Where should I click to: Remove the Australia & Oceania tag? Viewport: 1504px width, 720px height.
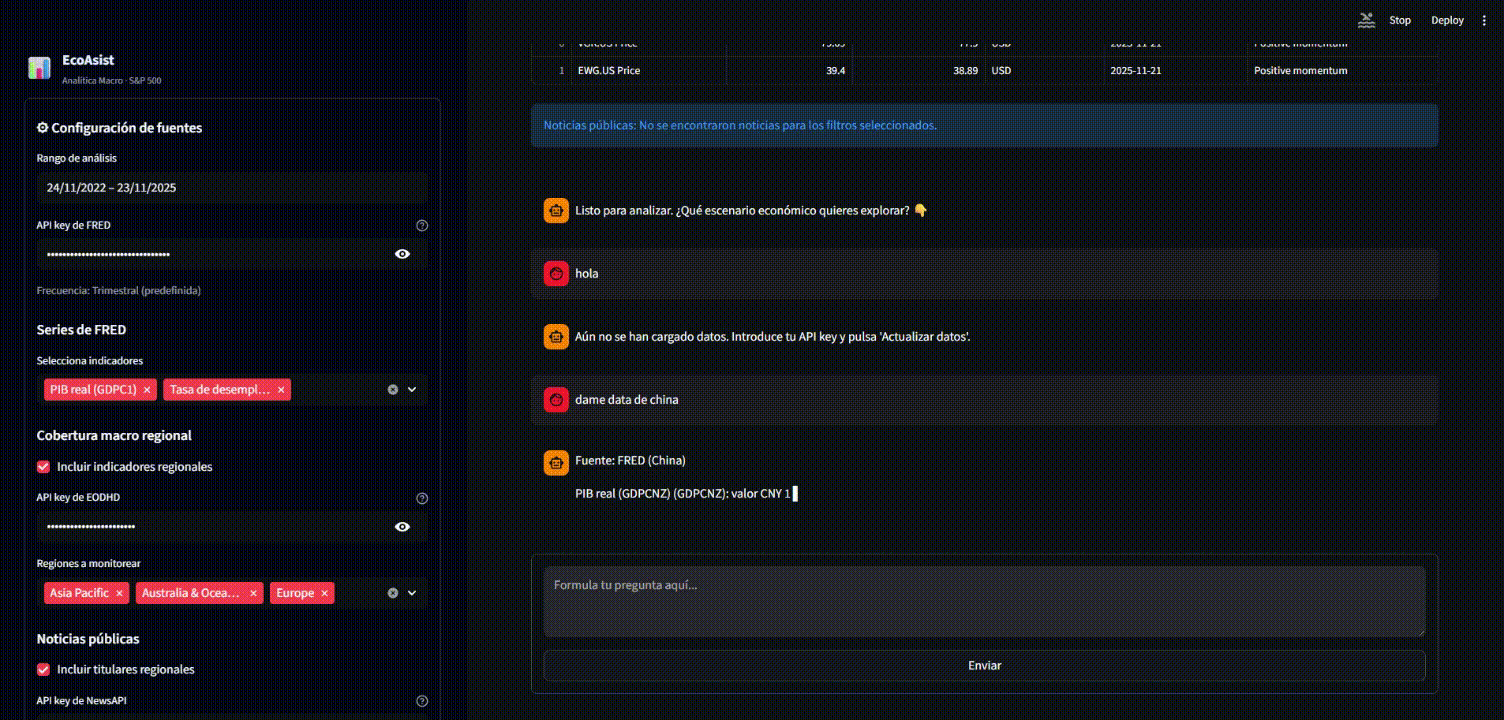pyautogui.click(x=253, y=593)
